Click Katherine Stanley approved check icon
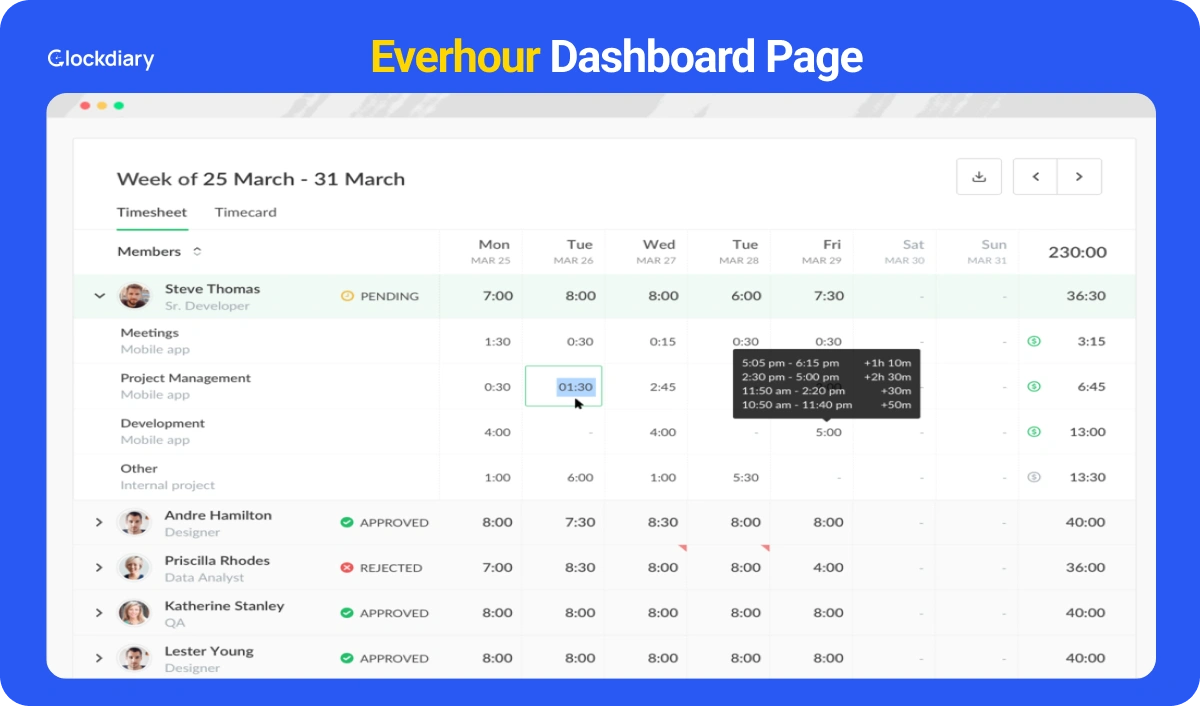Image resolution: width=1200 pixels, height=706 pixels. [x=347, y=613]
